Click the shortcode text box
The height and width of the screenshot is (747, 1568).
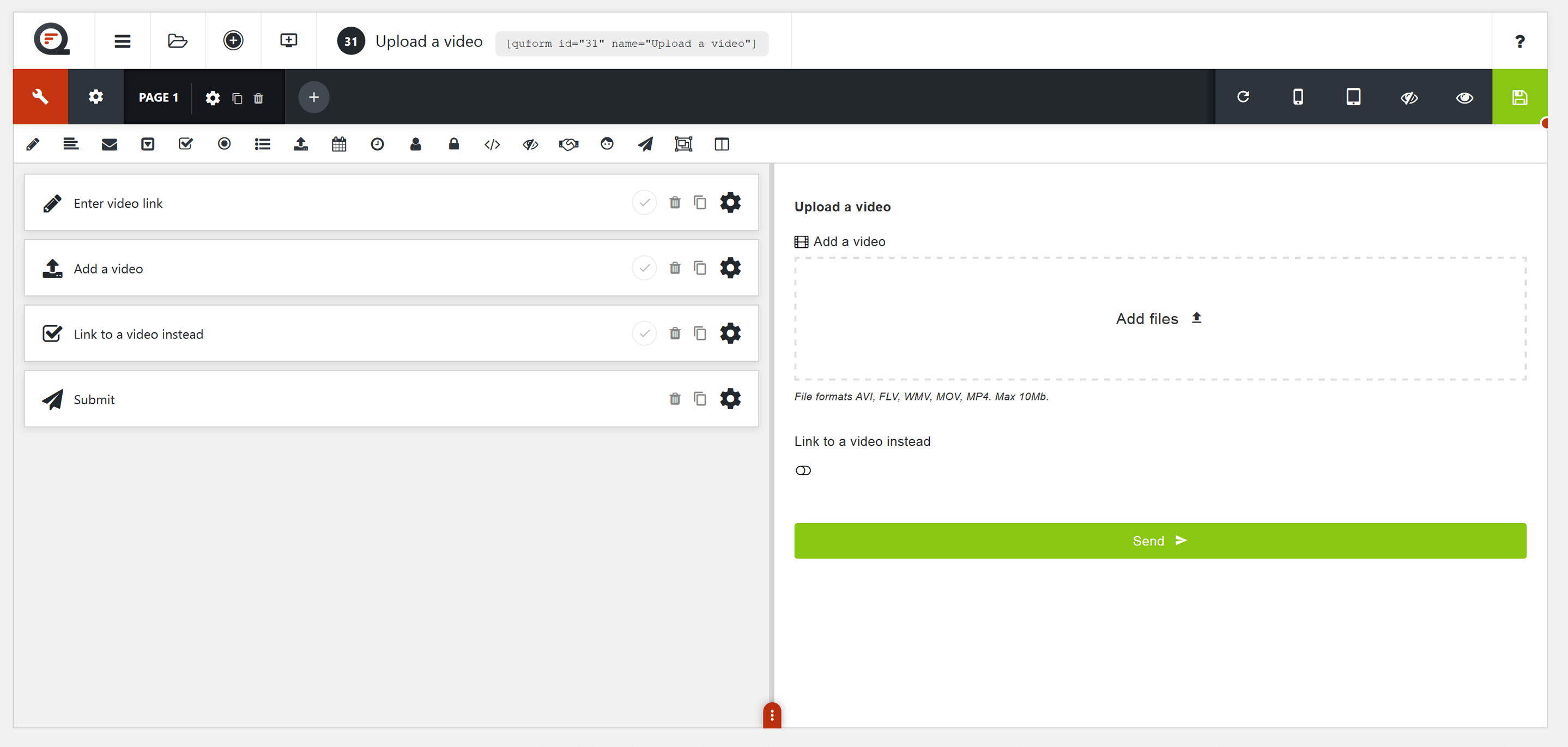(x=631, y=43)
